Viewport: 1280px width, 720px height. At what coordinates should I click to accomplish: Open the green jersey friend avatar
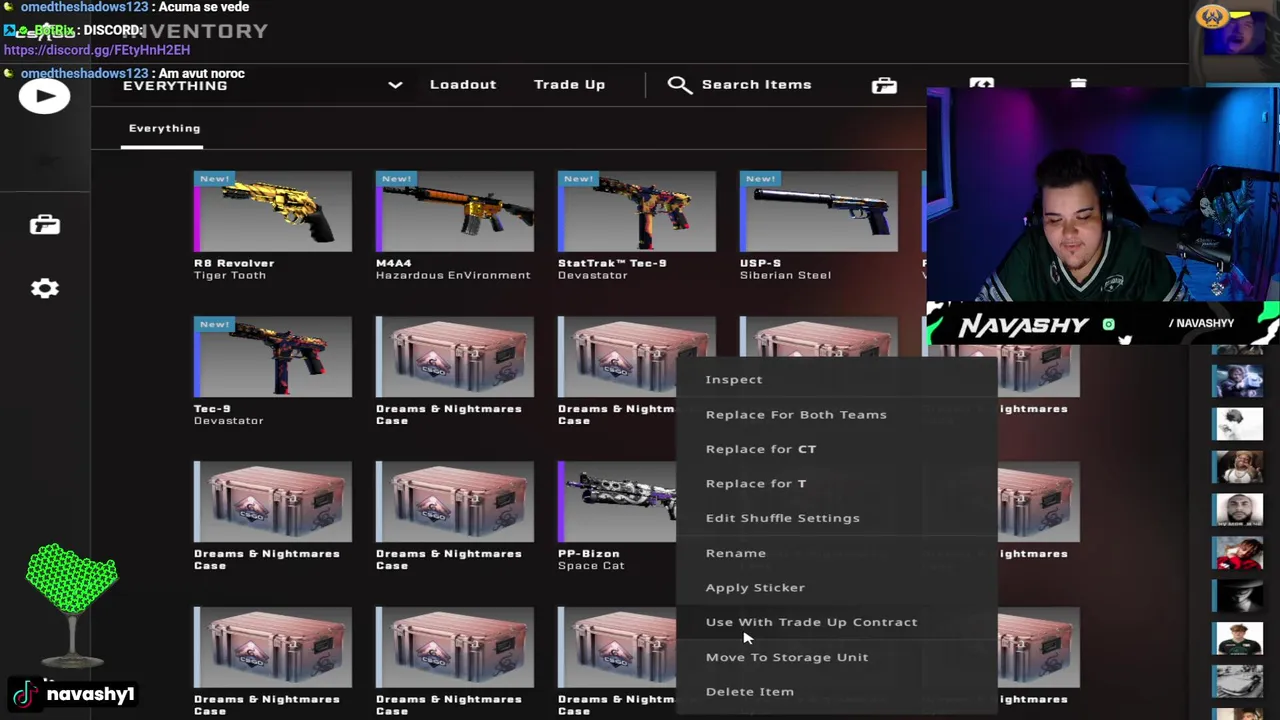click(1238, 639)
